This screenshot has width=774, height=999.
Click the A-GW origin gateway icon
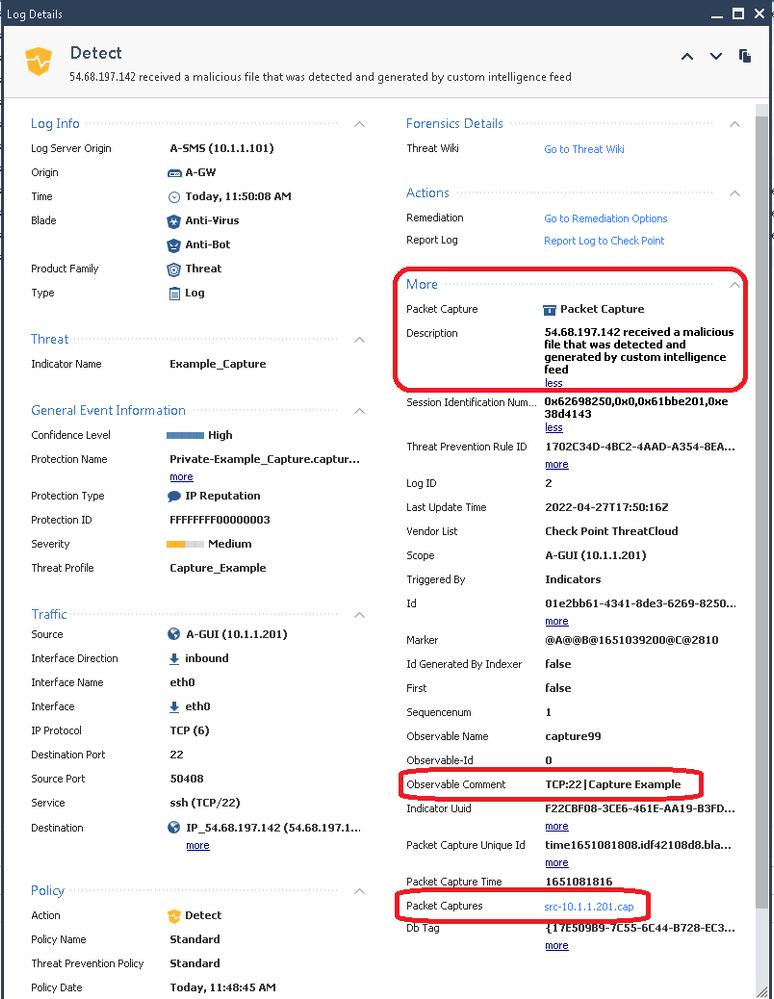click(174, 173)
